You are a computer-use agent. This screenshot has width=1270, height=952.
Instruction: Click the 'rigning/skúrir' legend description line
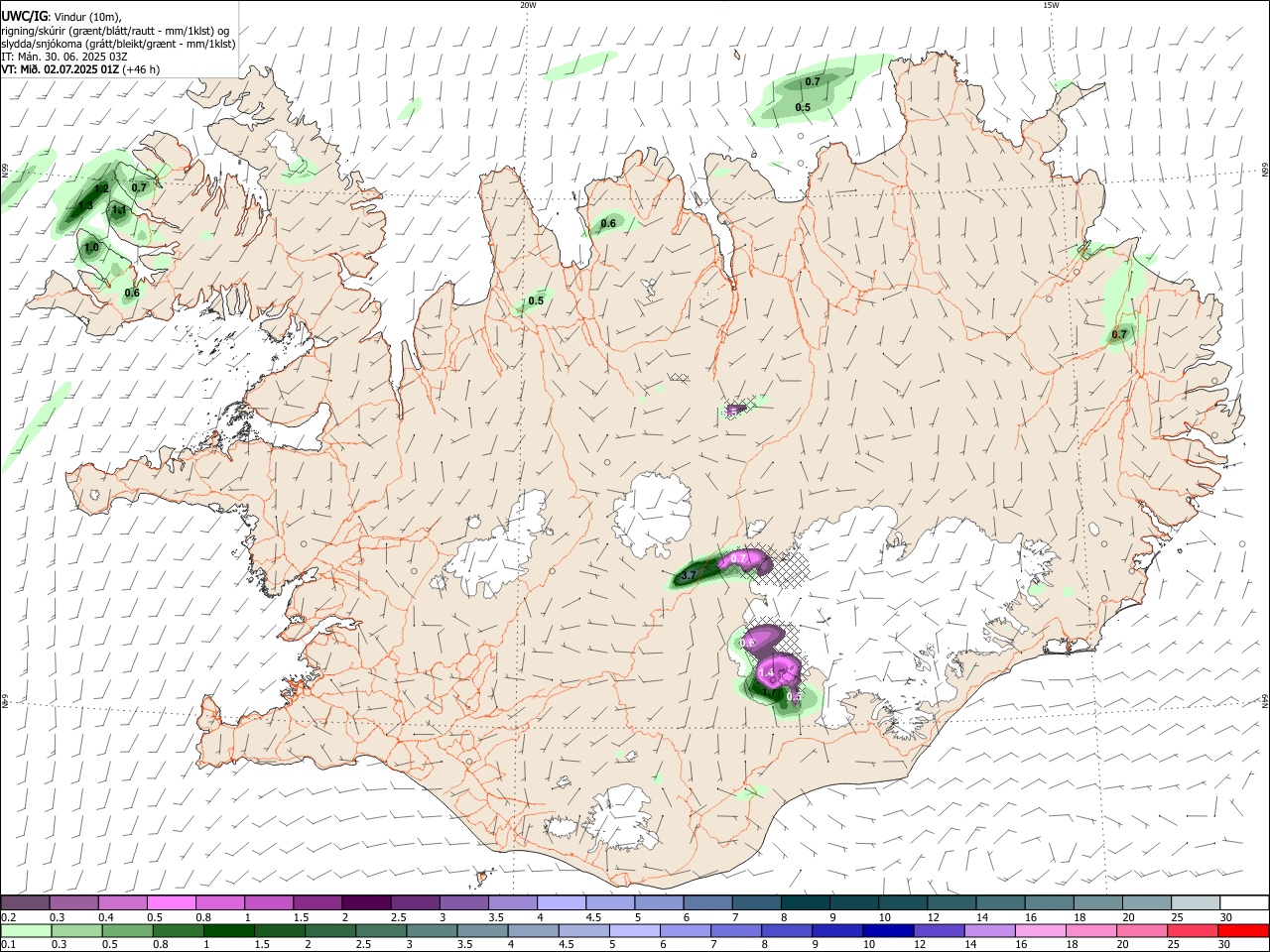tap(115, 31)
